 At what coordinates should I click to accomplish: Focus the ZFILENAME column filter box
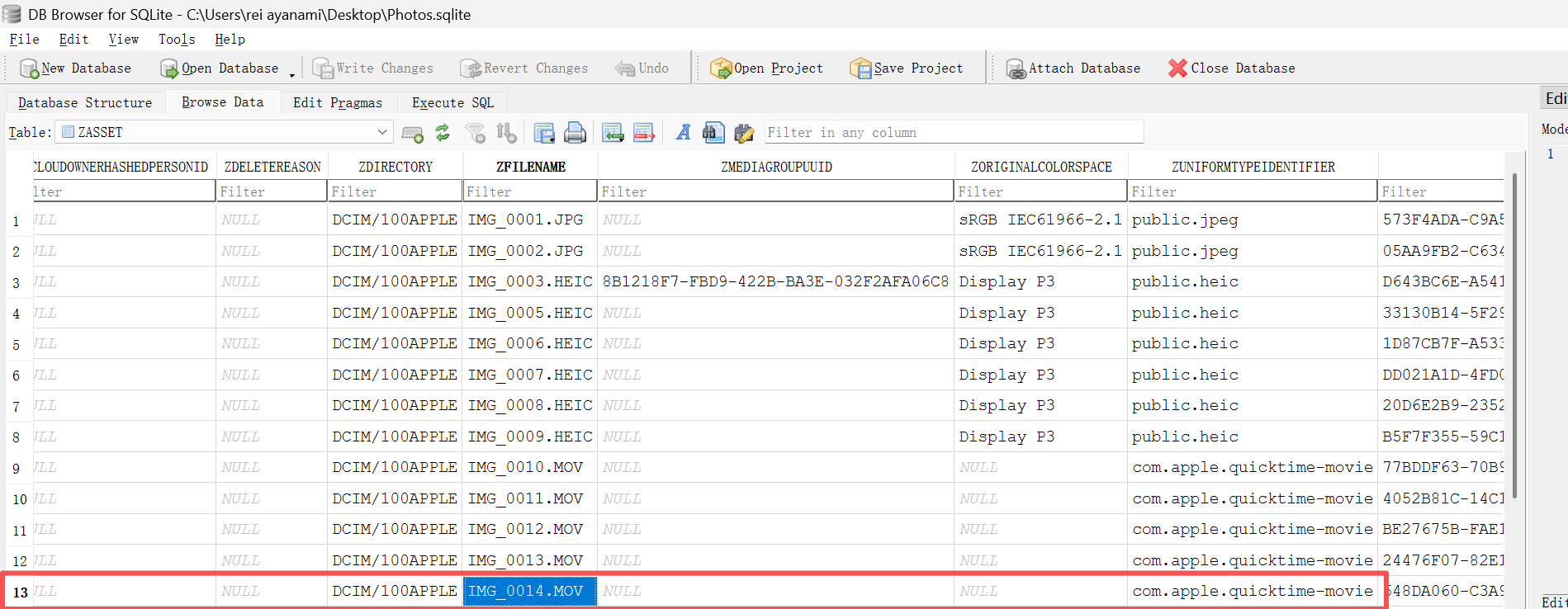coord(530,191)
